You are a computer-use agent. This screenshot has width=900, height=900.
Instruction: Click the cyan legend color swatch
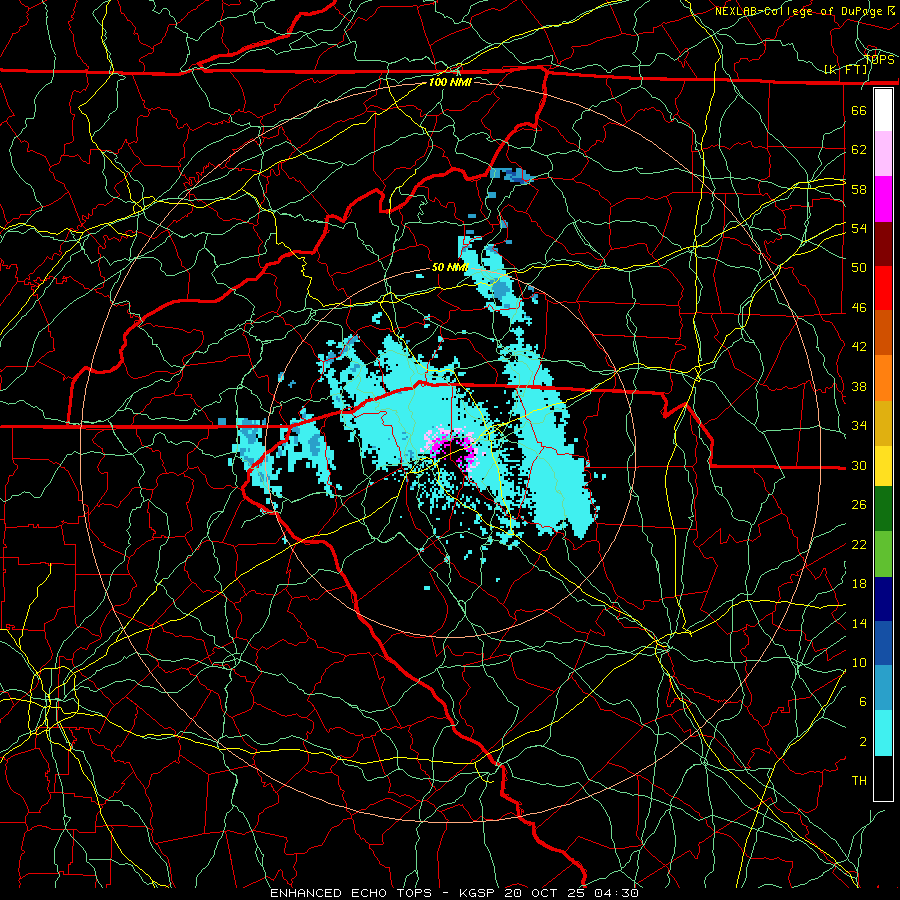(x=883, y=733)
